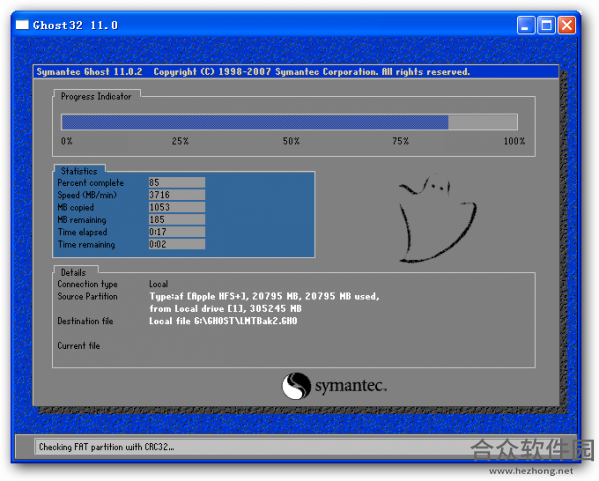
Task: Click the Time remaining label
Action: tap(86, 245)
